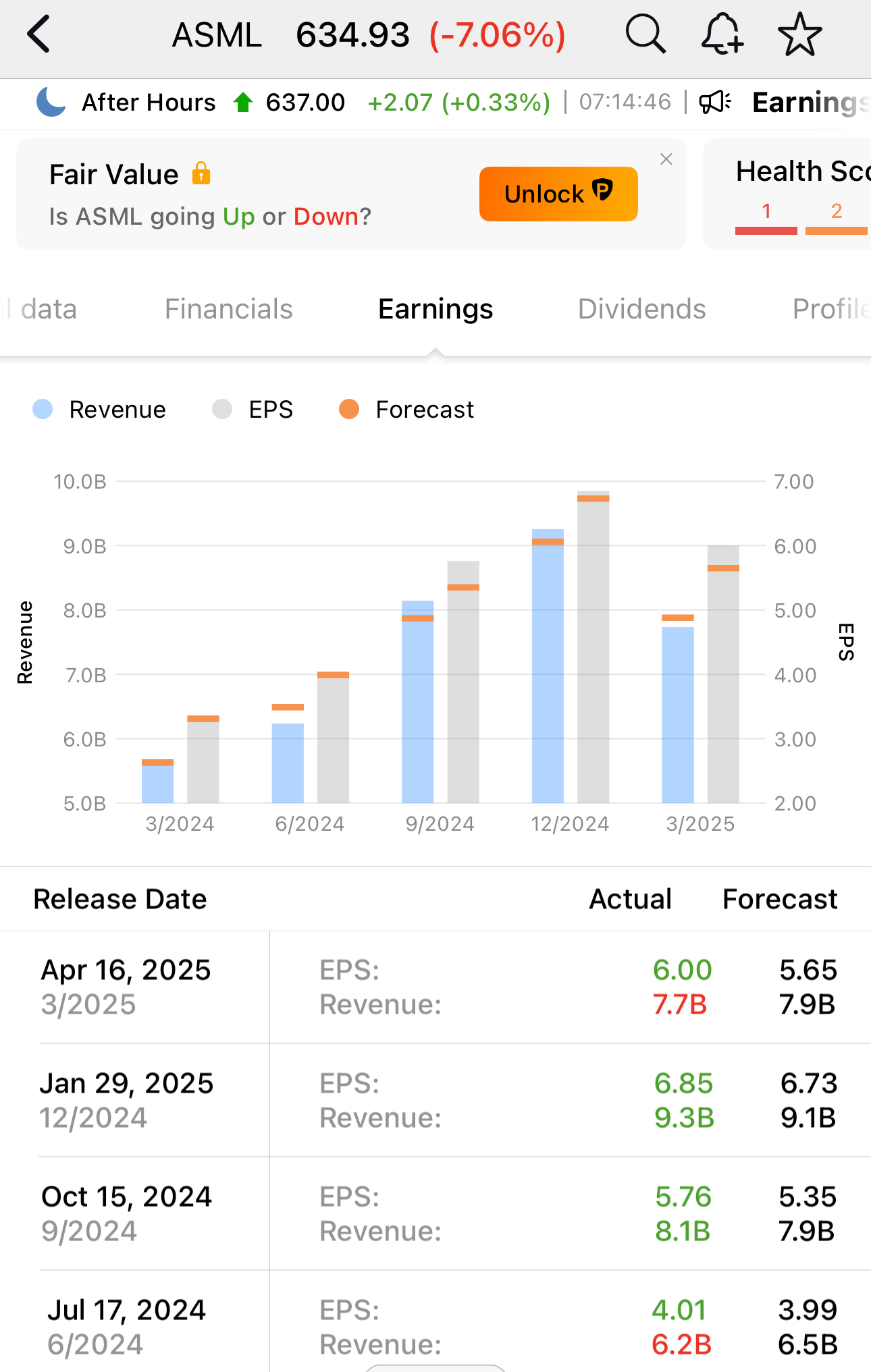The height and width of the screenshot is (1372, 871).
Task: Add ASML to watchlist star icon
Action: pyautogui.click(x=800, y=34)
